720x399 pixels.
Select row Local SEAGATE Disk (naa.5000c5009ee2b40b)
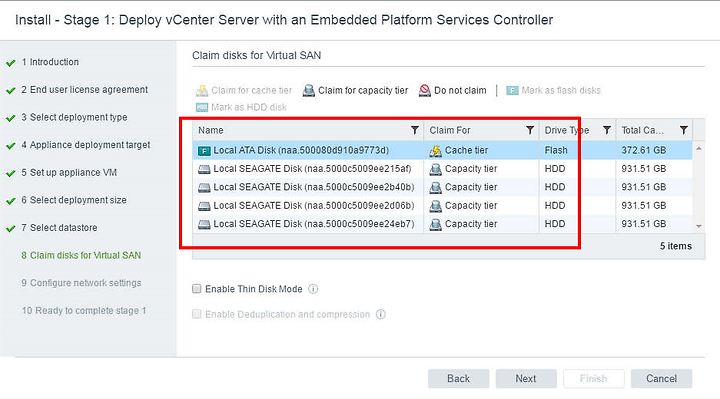pyautogui.click(x=442, y=187)
